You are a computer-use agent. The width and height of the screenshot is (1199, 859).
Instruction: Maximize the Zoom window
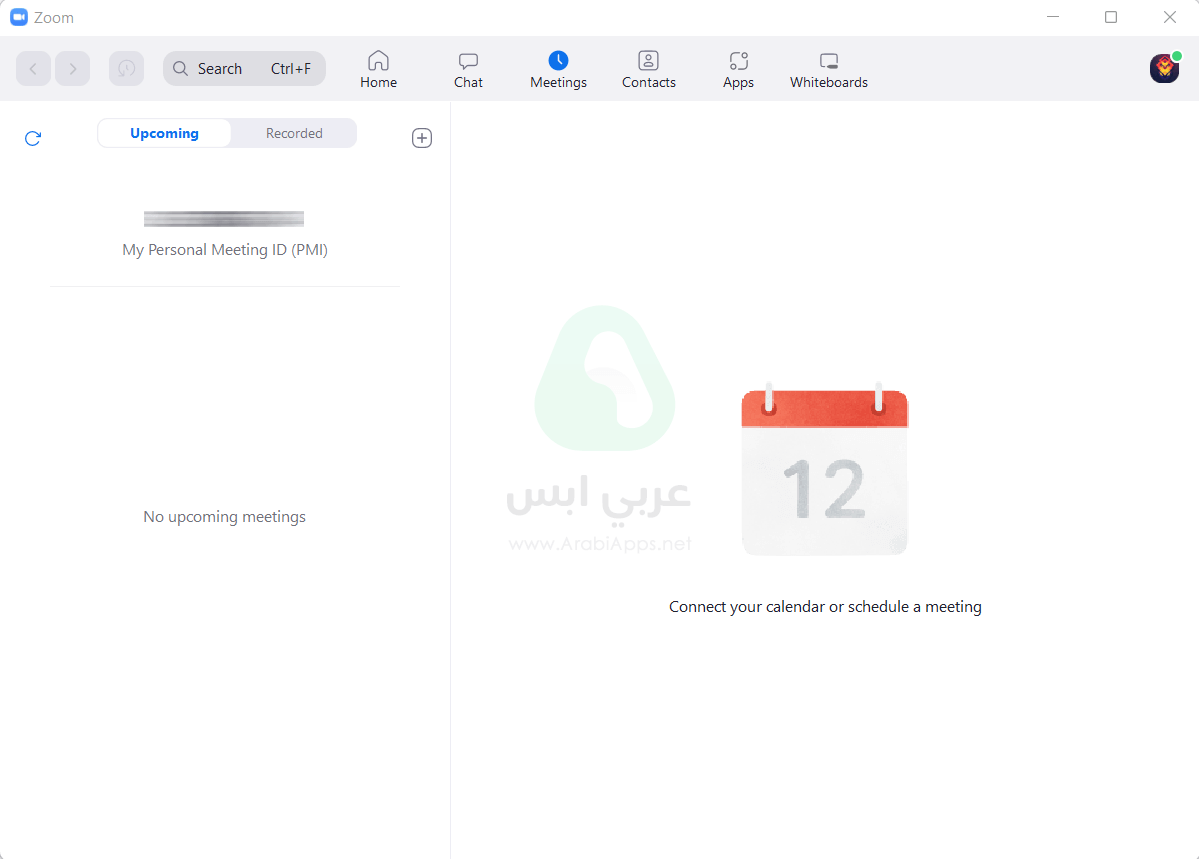[x=1111, y=17]
